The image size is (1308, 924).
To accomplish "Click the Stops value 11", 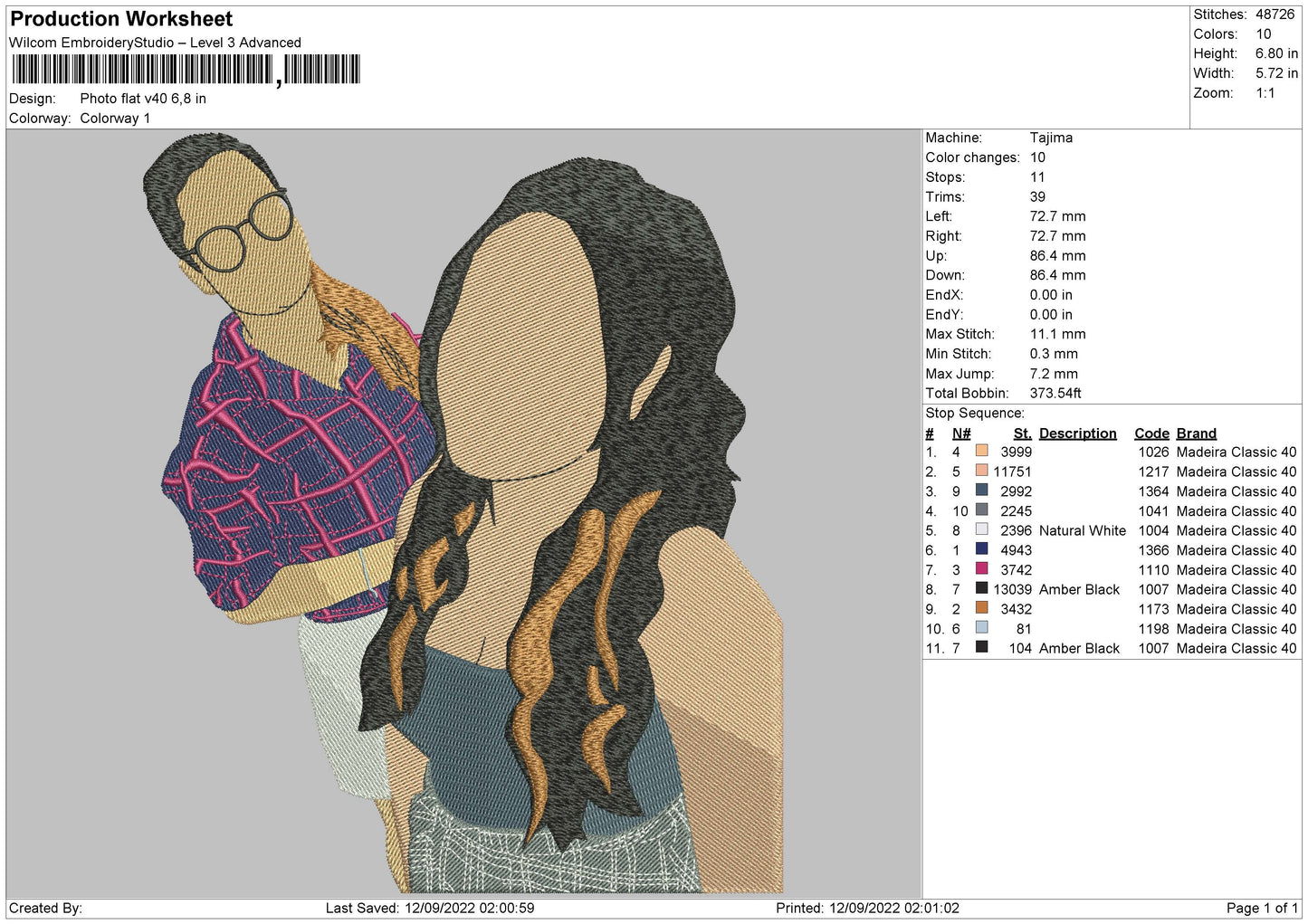I will pos(1037,177).
